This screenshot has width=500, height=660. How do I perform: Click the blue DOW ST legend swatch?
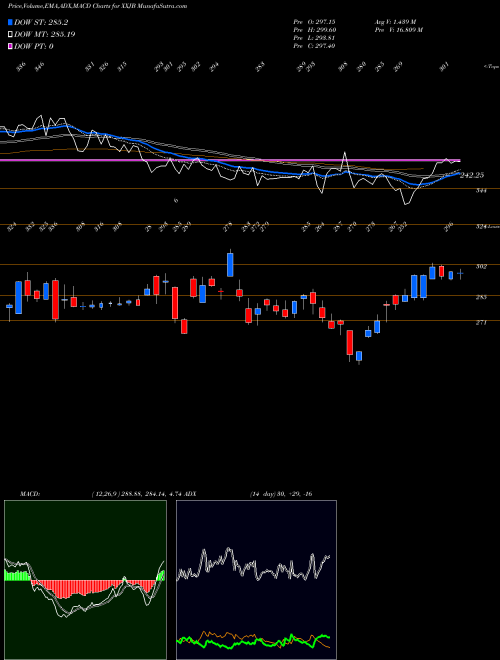click(10, 22)
